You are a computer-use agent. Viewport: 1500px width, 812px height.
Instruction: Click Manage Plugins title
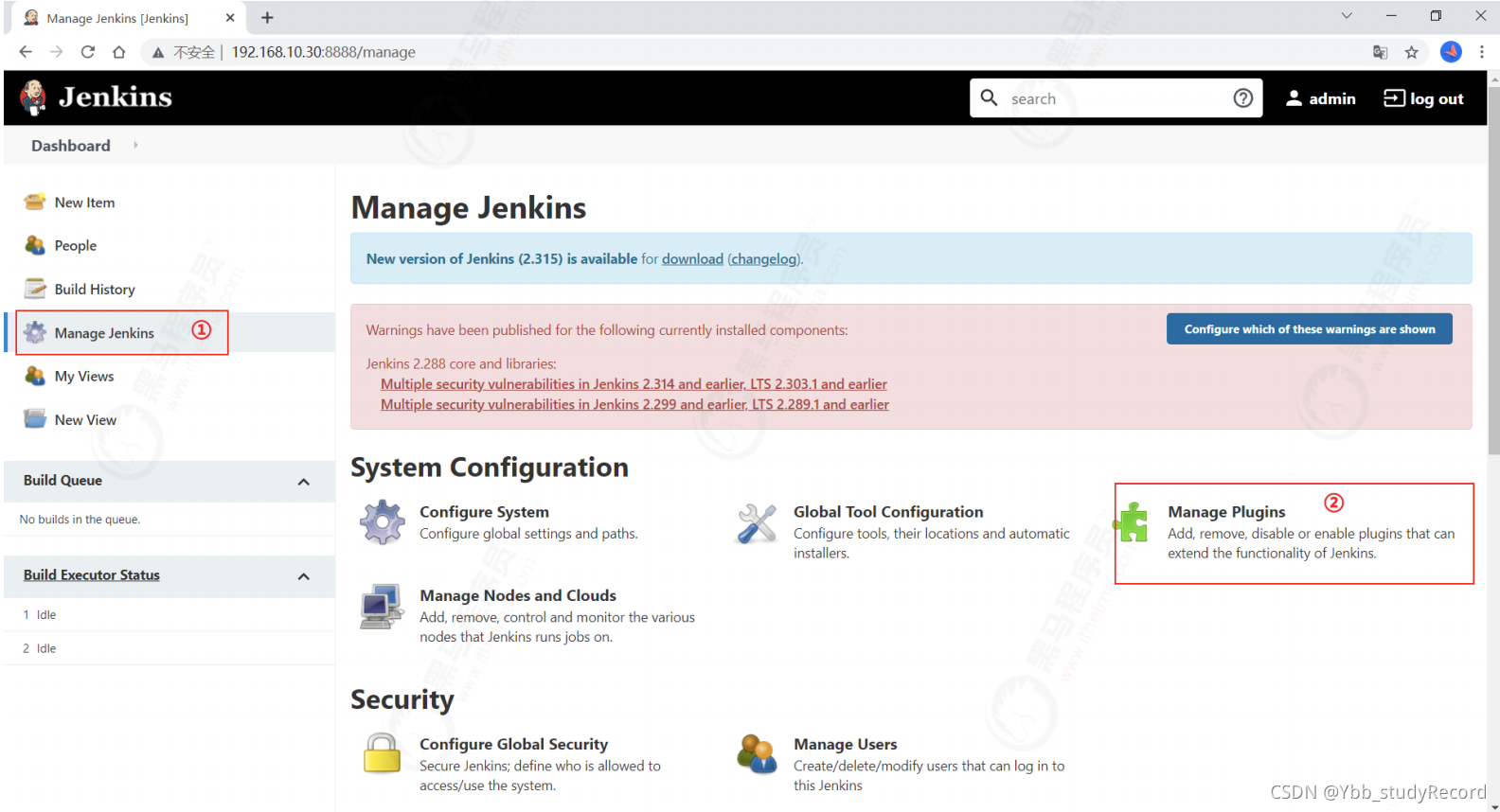point(1226,511)
